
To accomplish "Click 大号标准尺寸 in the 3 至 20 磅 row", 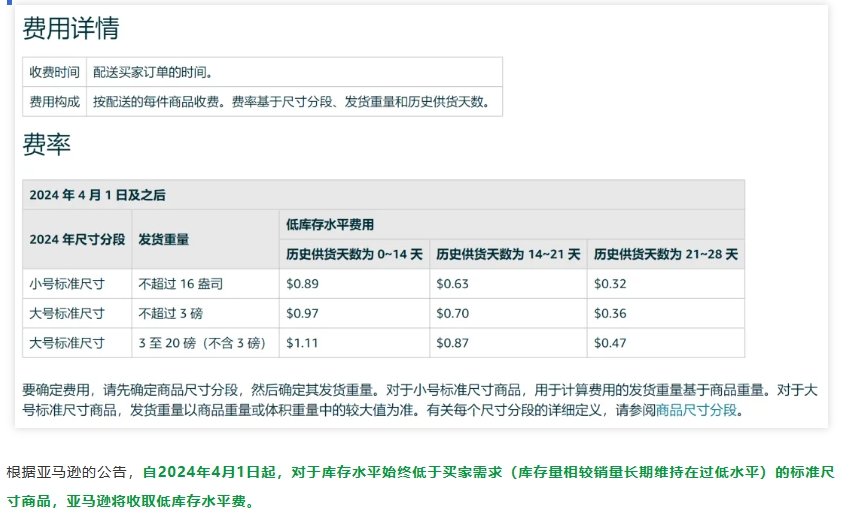I will (77, 343).
